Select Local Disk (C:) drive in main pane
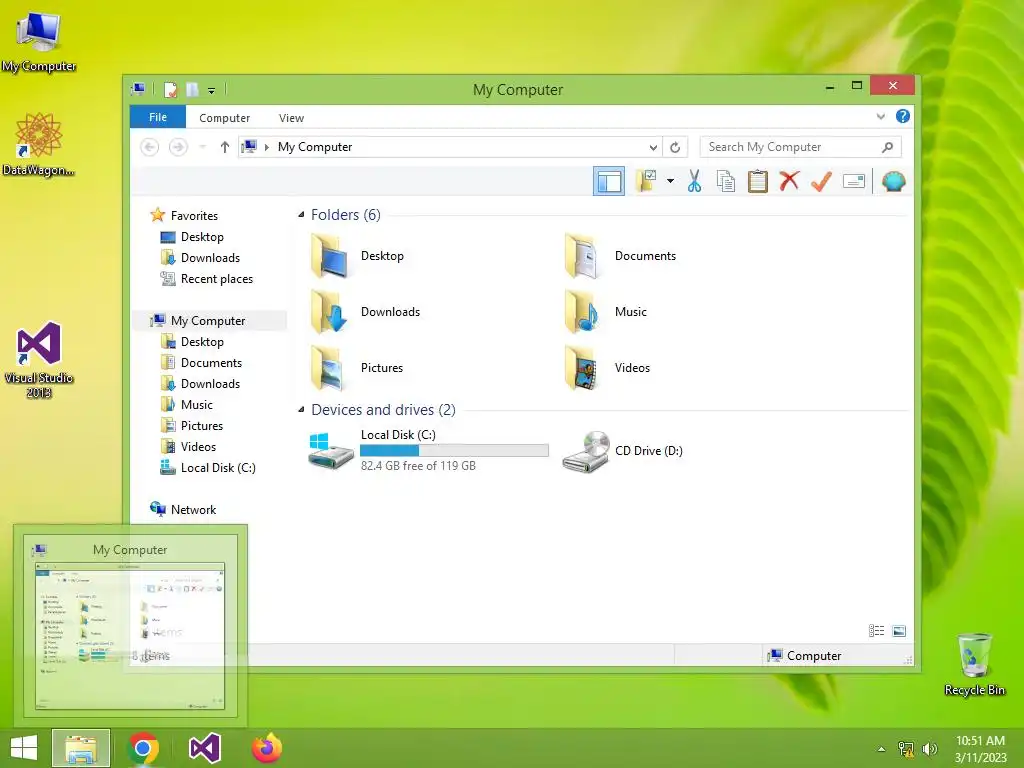This screenshot has width=1024, height=768. 428,450
